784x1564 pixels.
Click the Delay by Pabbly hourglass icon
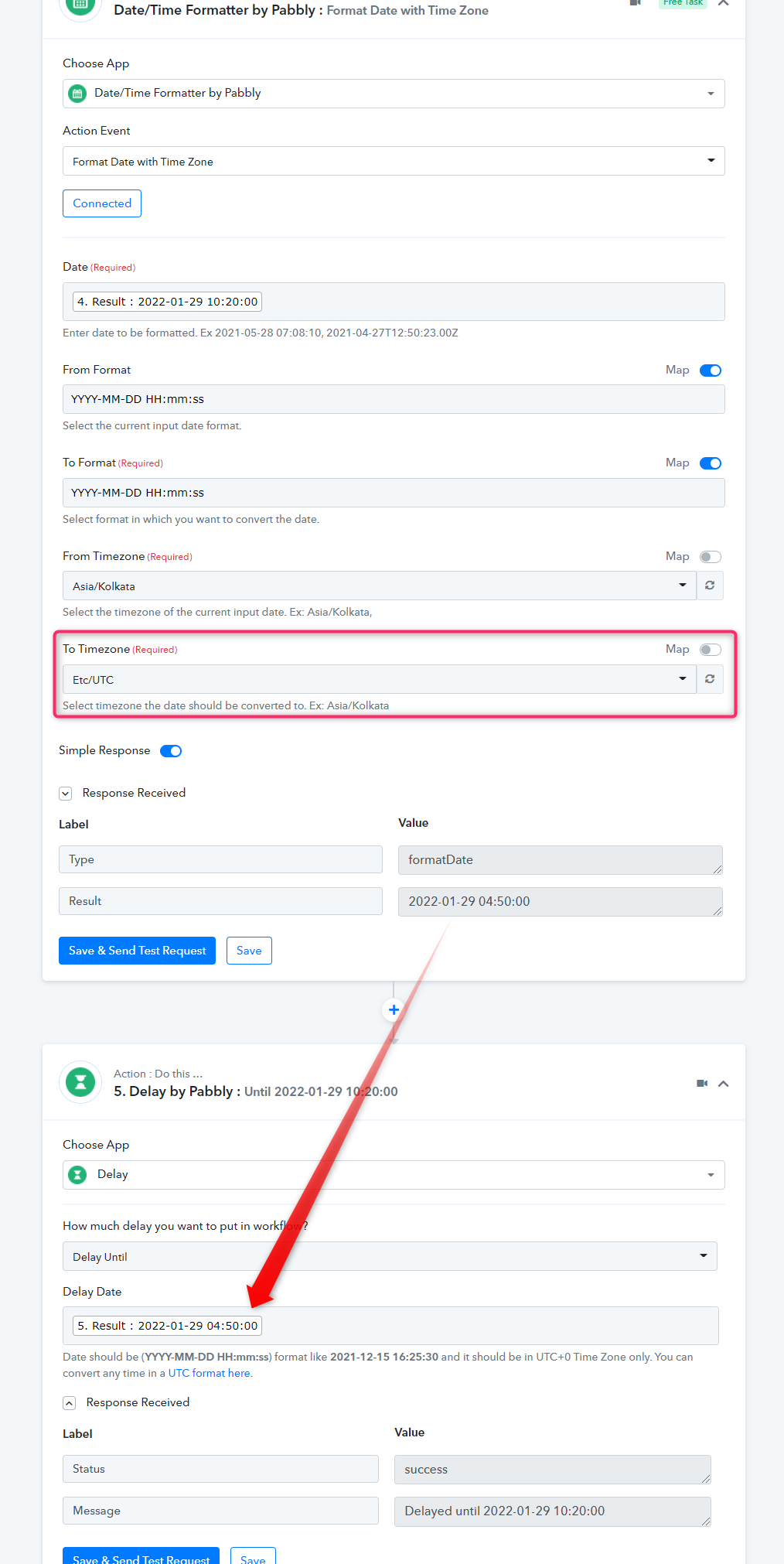pos(80,1082)
